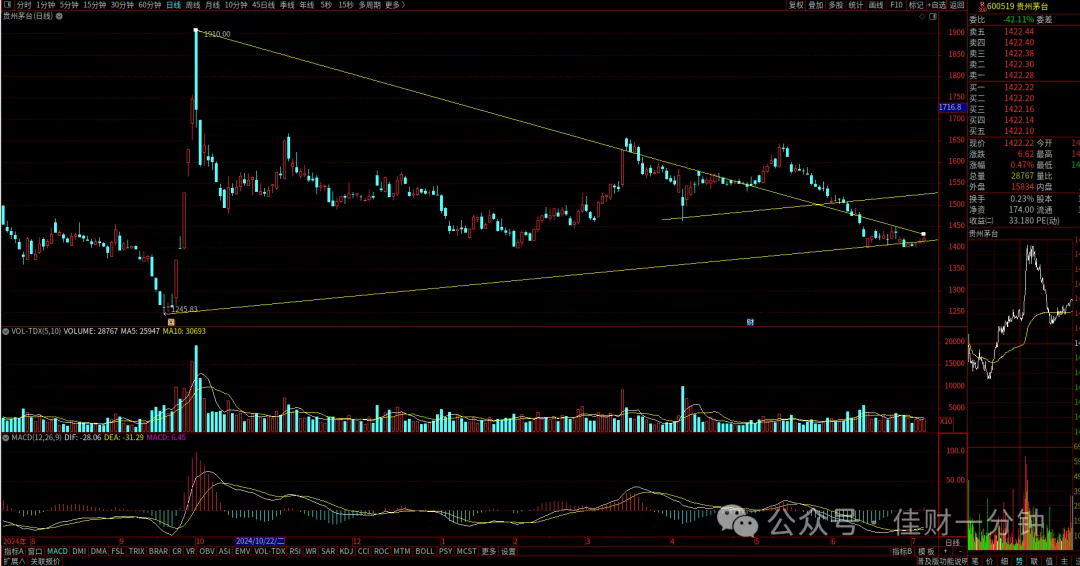The width and height of the screenshot is (1080, 566).
Task: Select the 60分钟 period tab
Action: (x=149, y=5)
